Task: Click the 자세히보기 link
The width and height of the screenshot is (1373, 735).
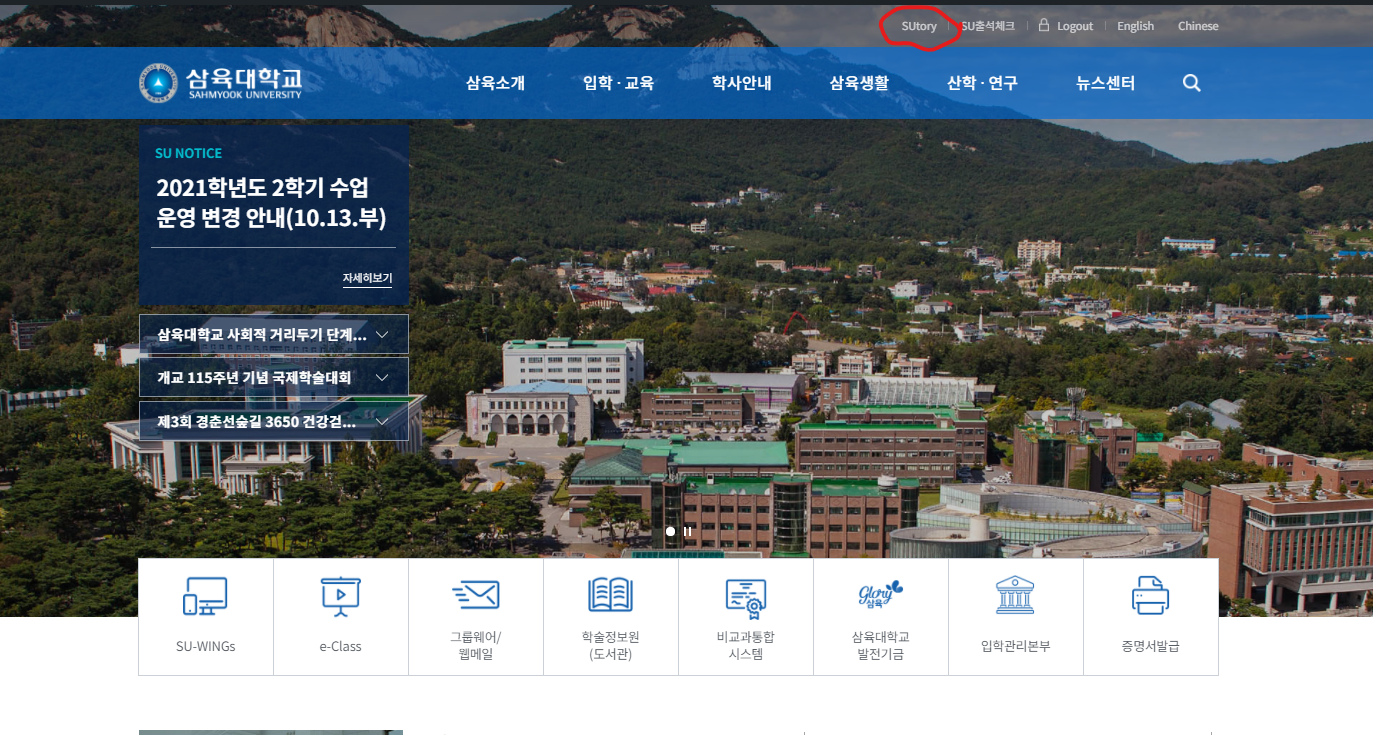Action: pyautogui.click(x=367, y=278)
